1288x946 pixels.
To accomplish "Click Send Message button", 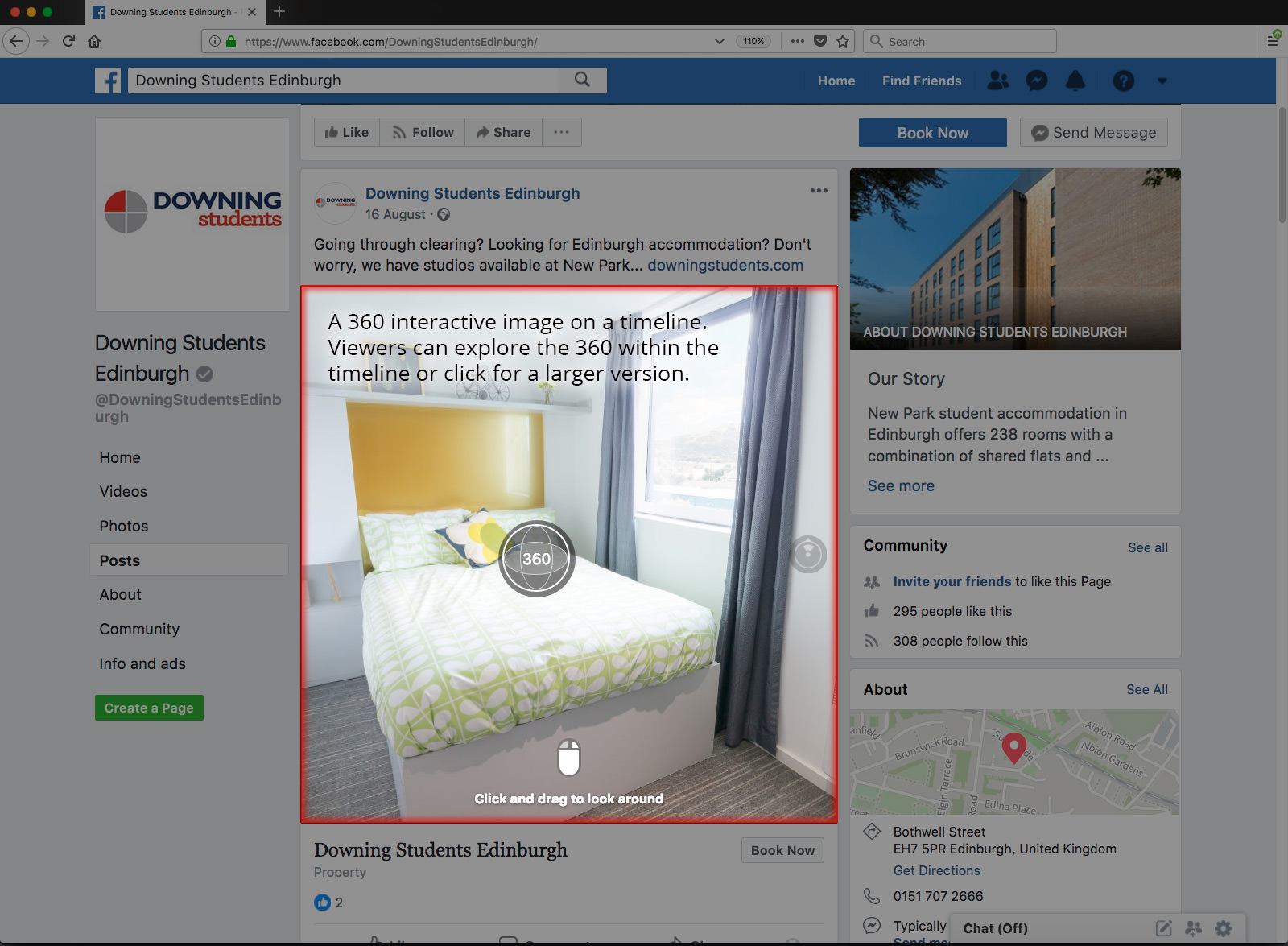I will pyautogui.click(x=1094, y=133).
